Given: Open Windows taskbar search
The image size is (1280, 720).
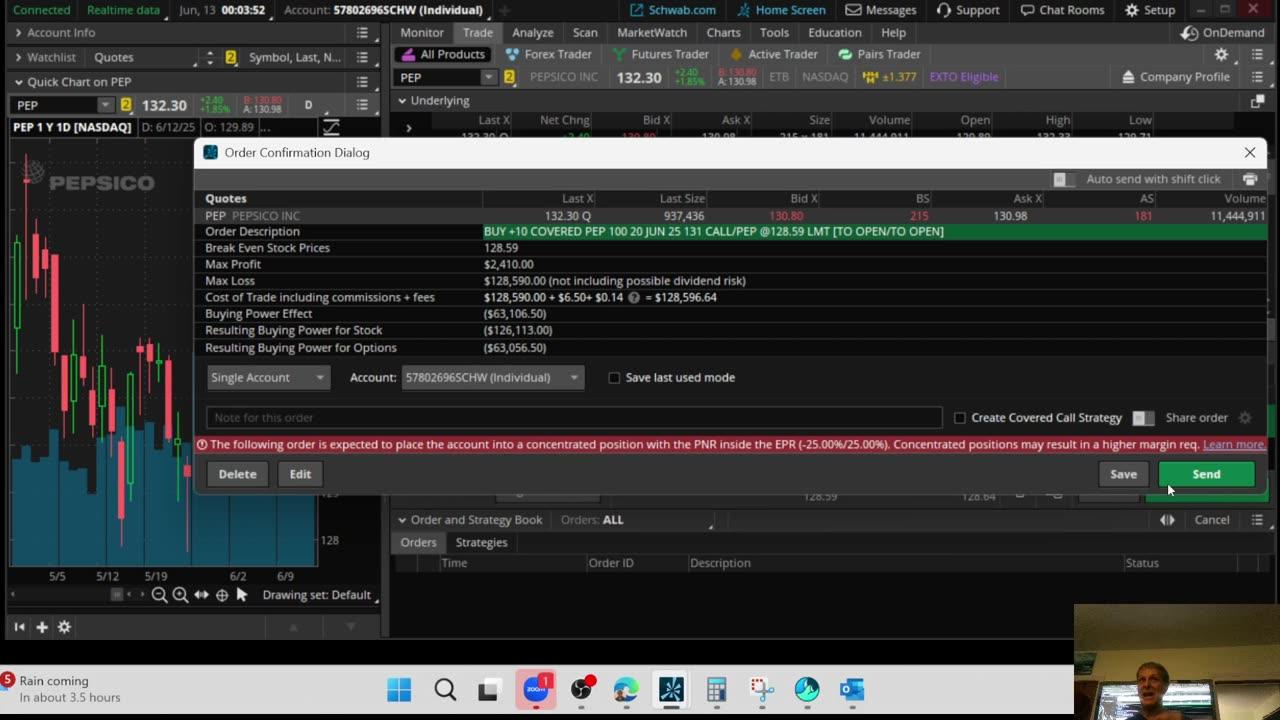Looking at the screenshot, I should pyautogui.click(x=445, y=690).
